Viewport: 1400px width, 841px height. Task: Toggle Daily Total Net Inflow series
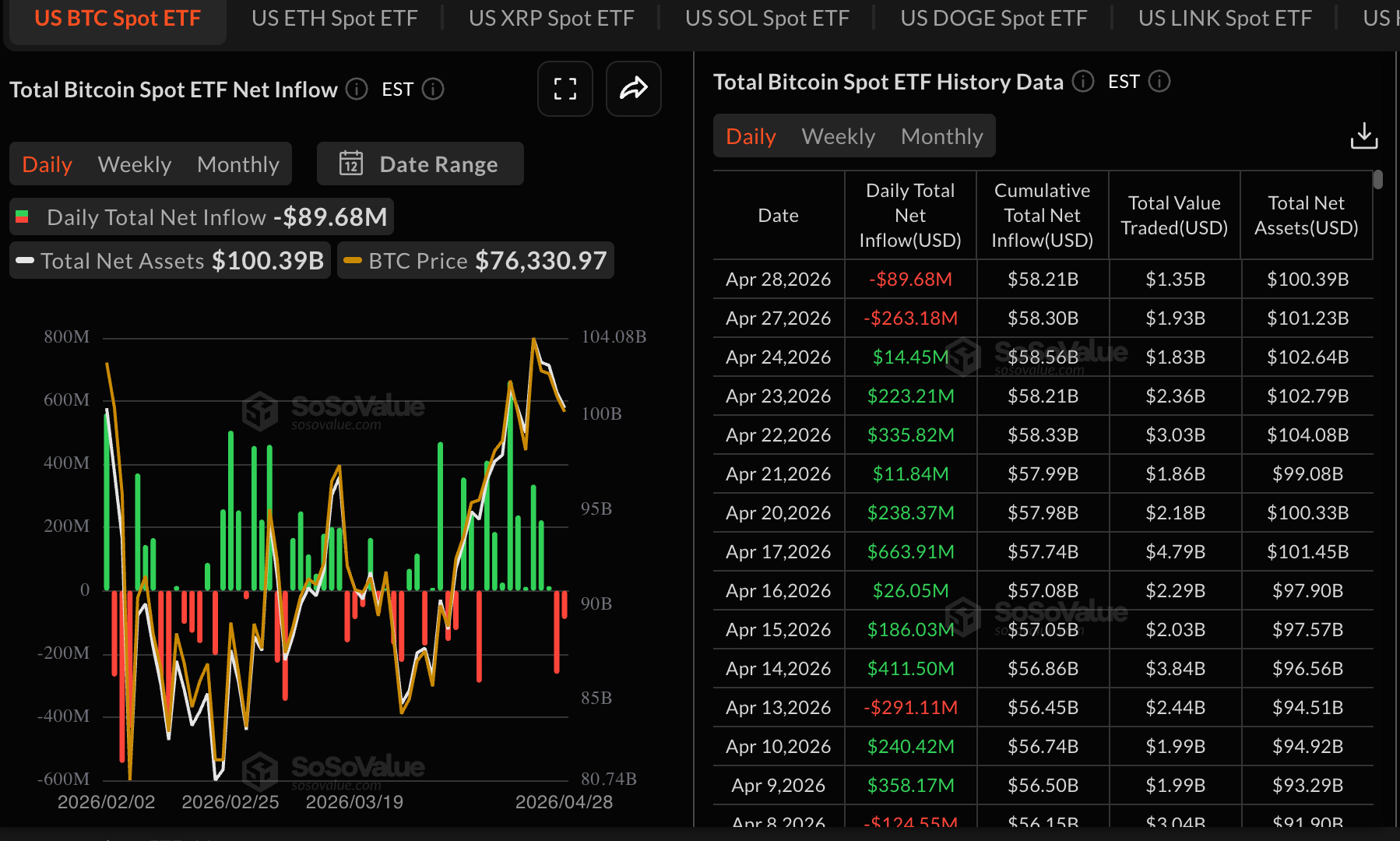pos(202,216)
